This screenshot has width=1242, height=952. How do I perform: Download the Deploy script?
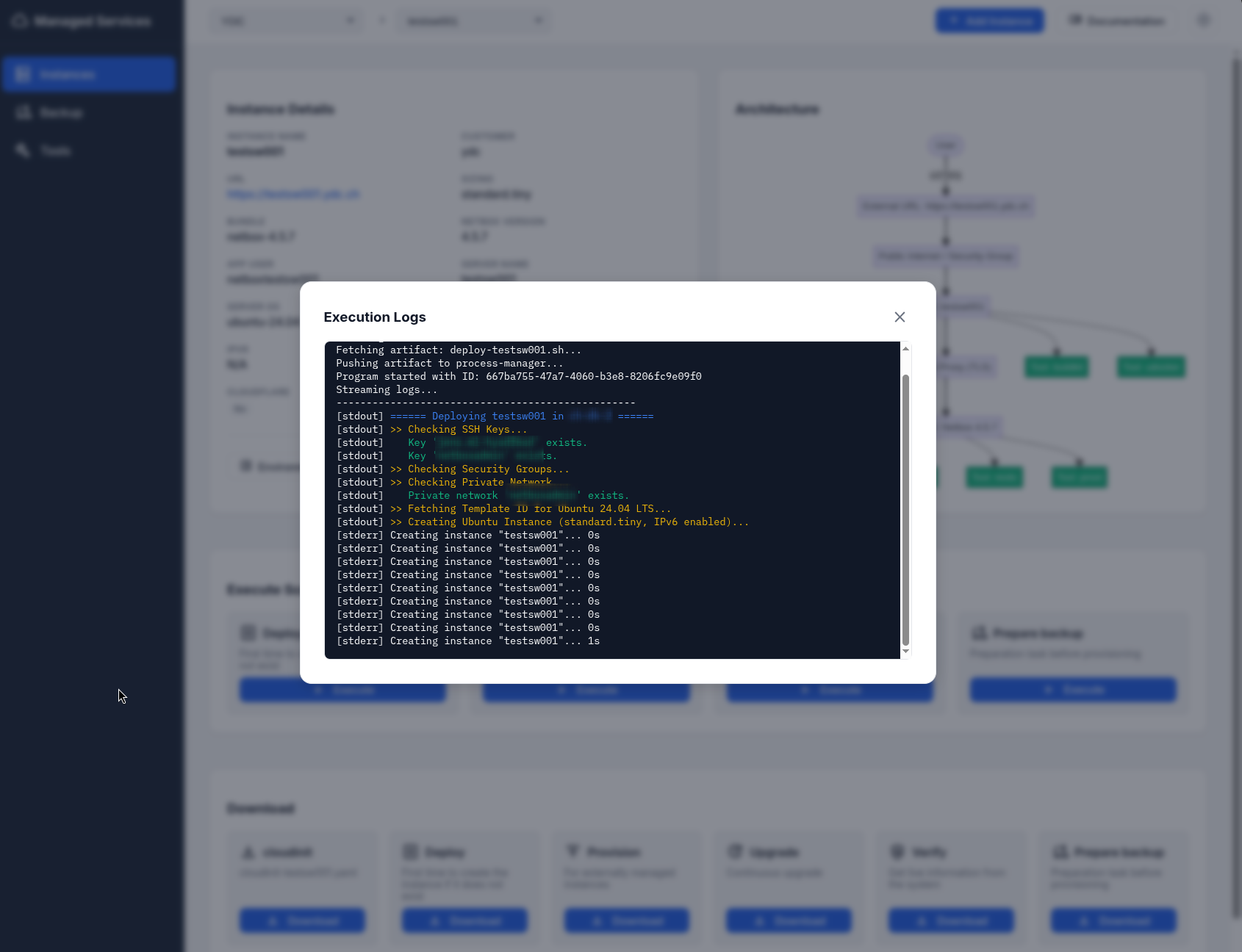point(464,920)
